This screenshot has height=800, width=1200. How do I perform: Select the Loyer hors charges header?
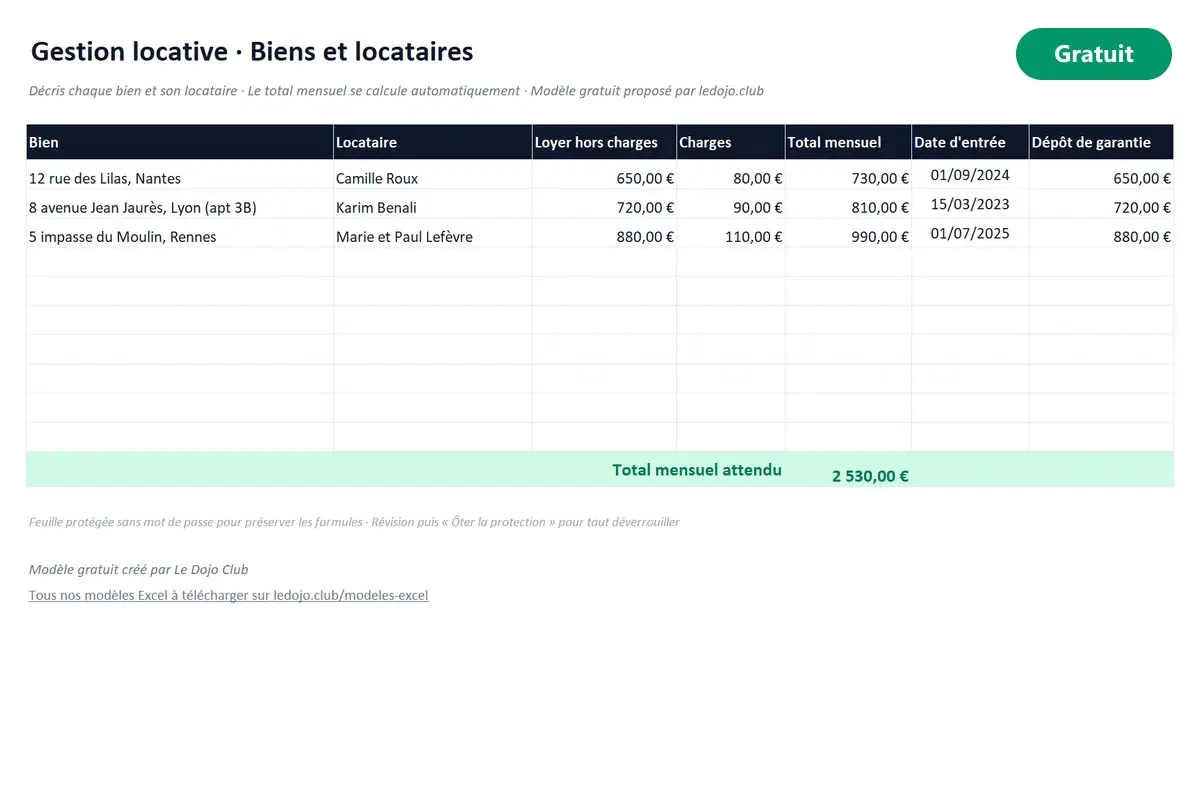(604, 142)
